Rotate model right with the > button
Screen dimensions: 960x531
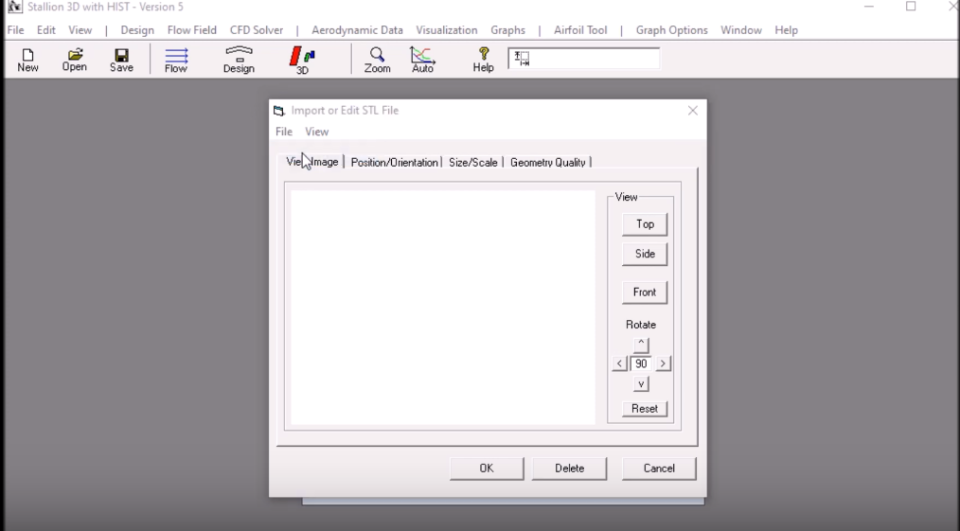tap(663, 364)
